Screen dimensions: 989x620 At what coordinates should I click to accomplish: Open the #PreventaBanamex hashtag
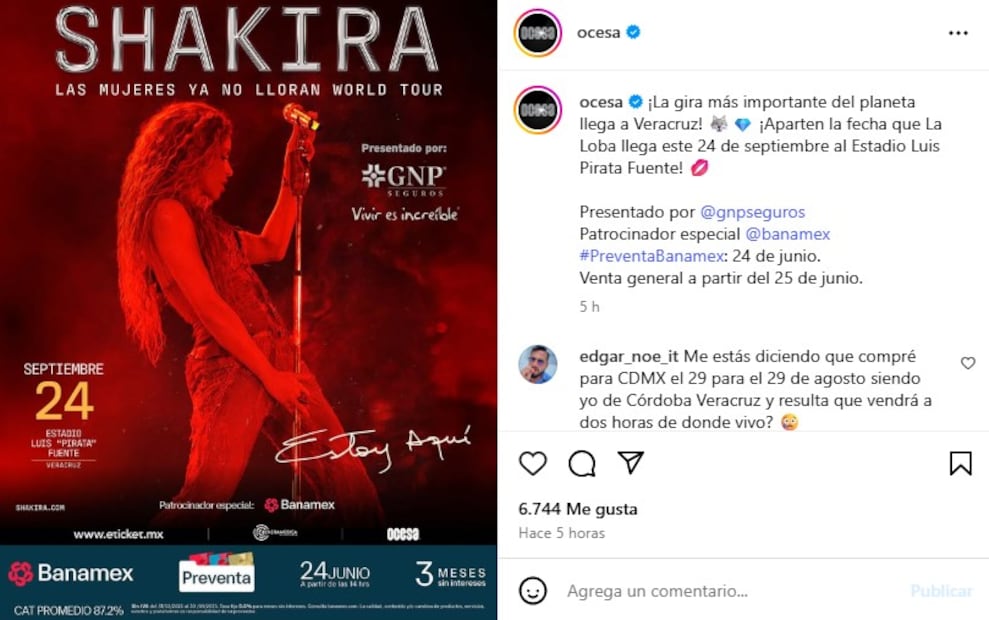(x=652, y=256)
